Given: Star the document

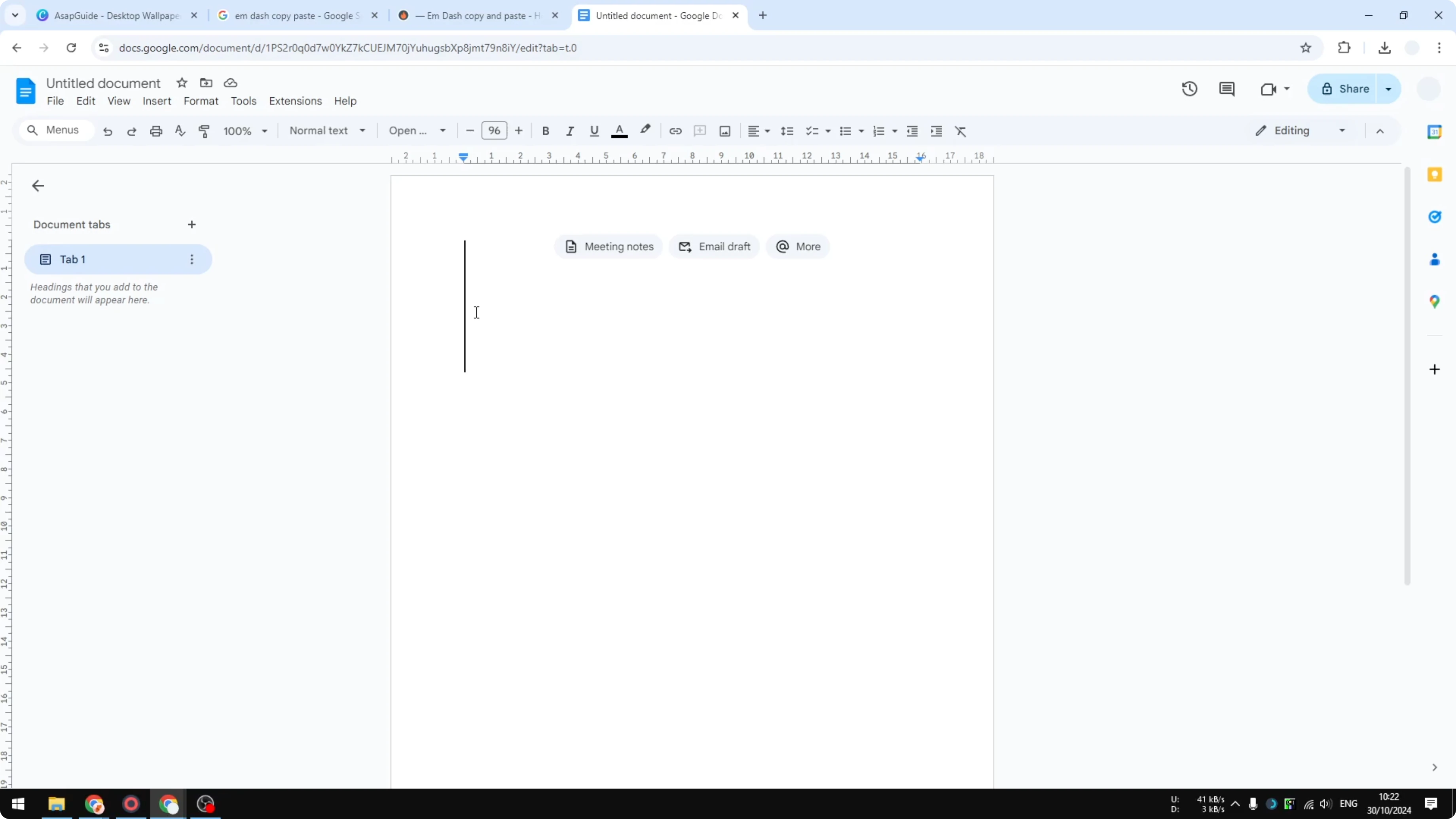Looking at the screenshot, I should (x=182, y=83).
